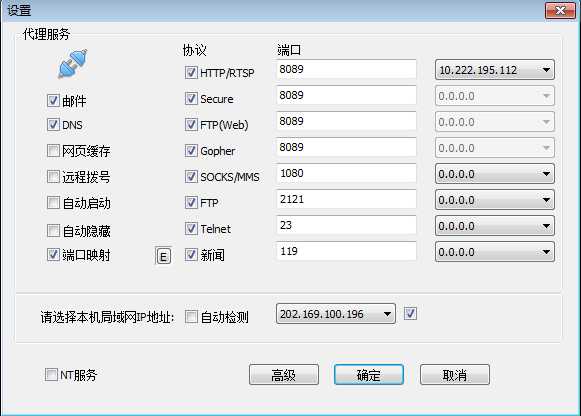Toggle the SOCKS/MMS protocol checkbox
This screenshot has width=581, height=416.
click(x=191, y=176)
